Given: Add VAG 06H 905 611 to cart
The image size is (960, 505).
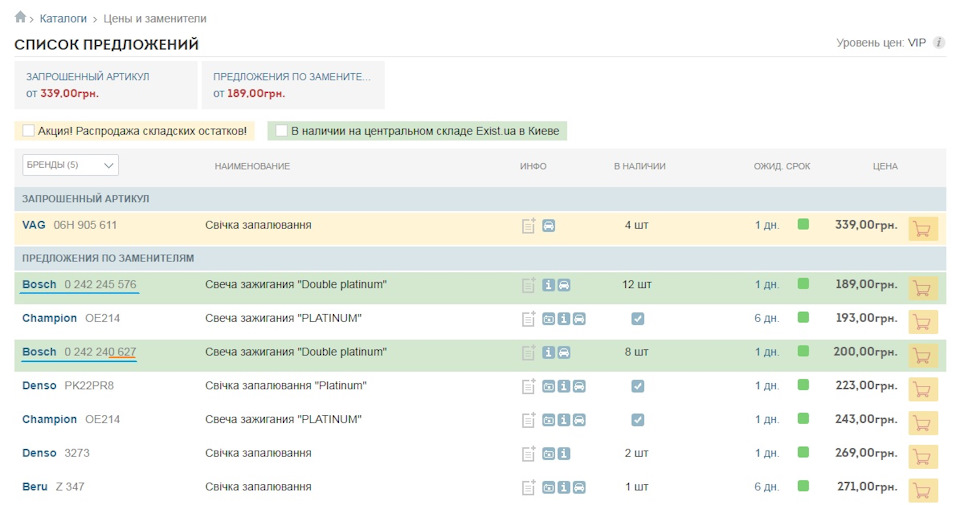Looking at the screenshot, I should [923, 230].
